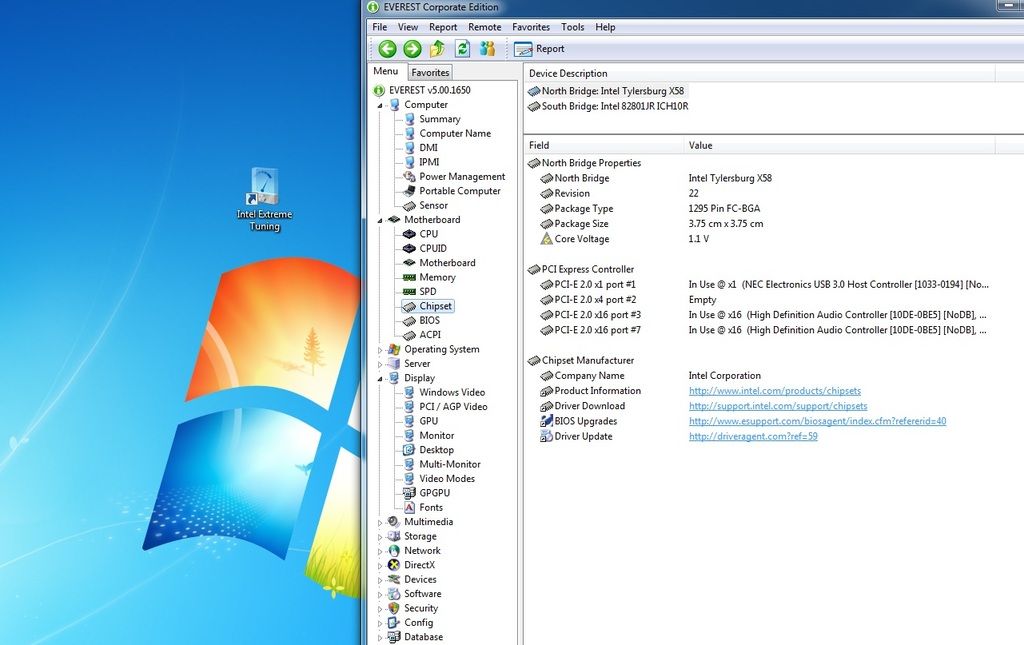This screenshot has height=645, width=1024.
Task: Select the Desktop icon in the tree
Action: 409,450
